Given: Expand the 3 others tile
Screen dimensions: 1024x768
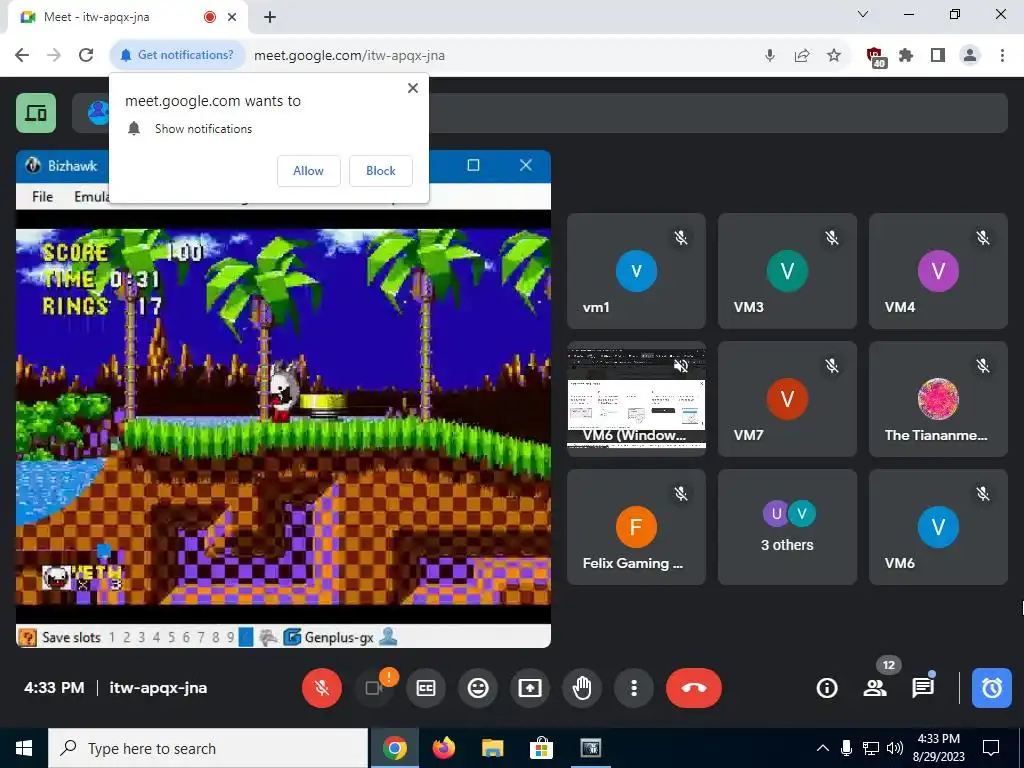Looking at the screenshot, I should click(787, 527).
